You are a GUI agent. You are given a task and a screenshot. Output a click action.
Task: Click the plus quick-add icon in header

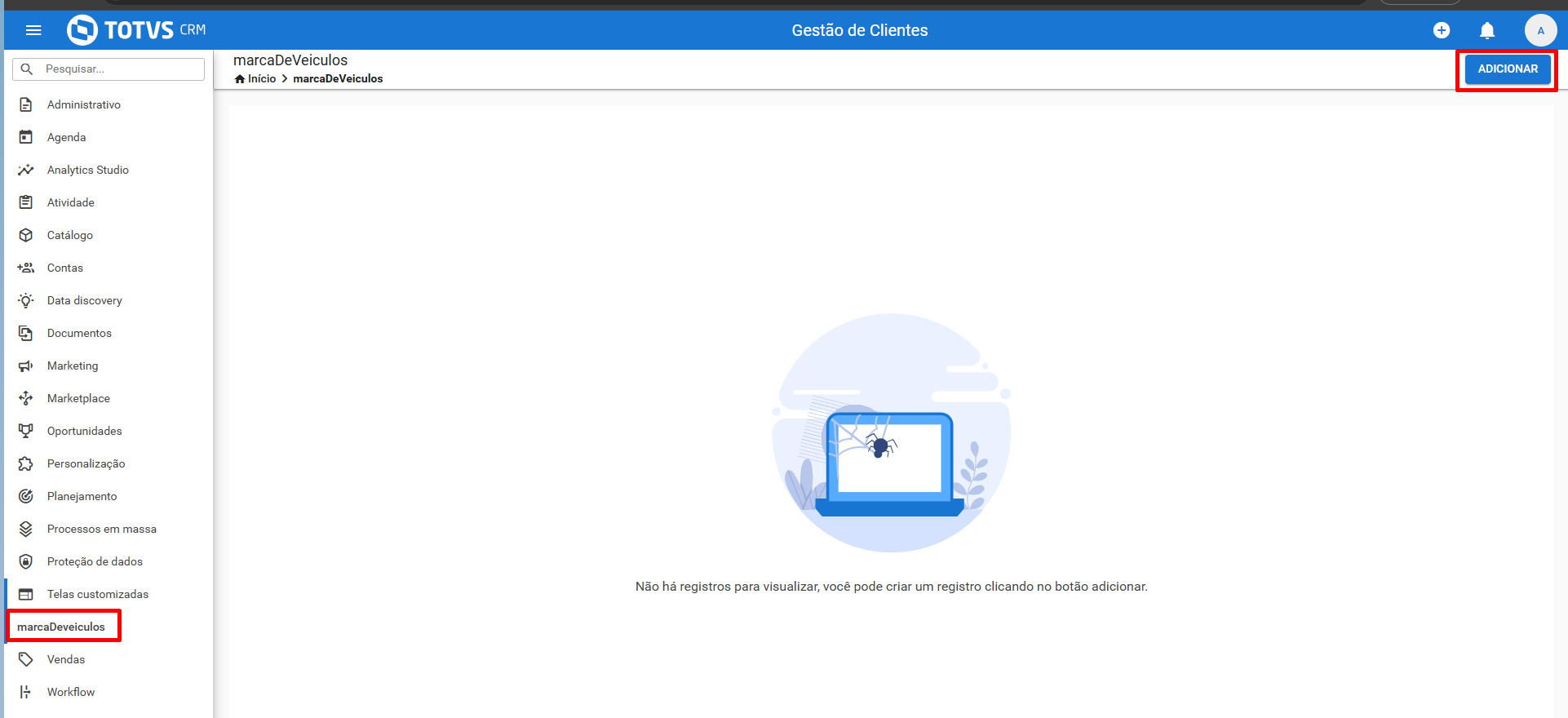pos(1442,30)
